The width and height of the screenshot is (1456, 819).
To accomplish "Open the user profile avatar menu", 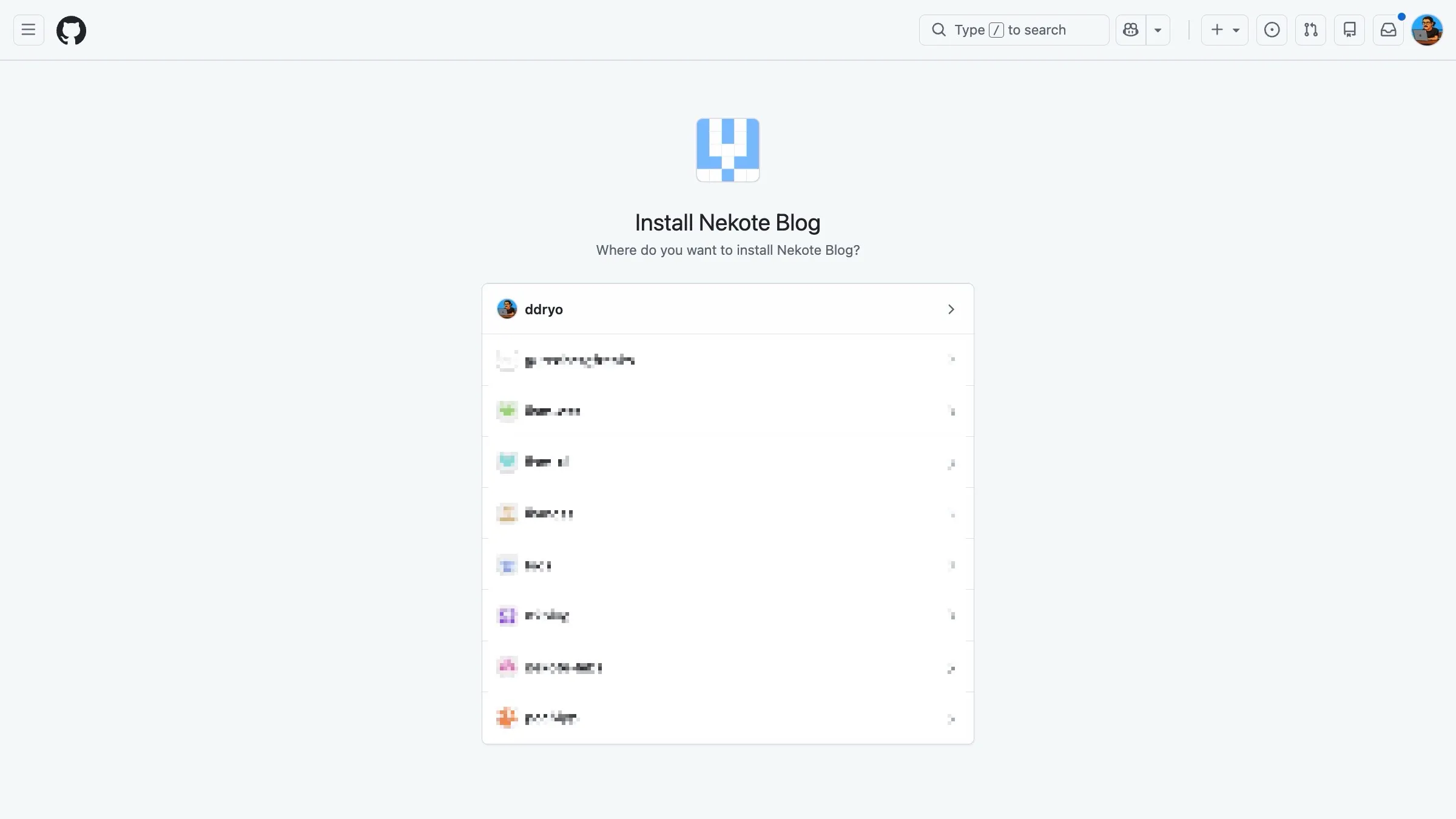I will pyautogui.click(x=1427, y=30).
